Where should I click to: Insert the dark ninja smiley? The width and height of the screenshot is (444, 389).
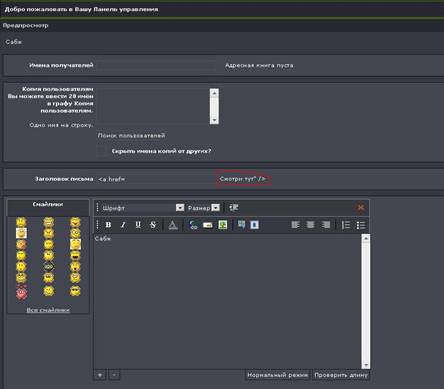49,267
